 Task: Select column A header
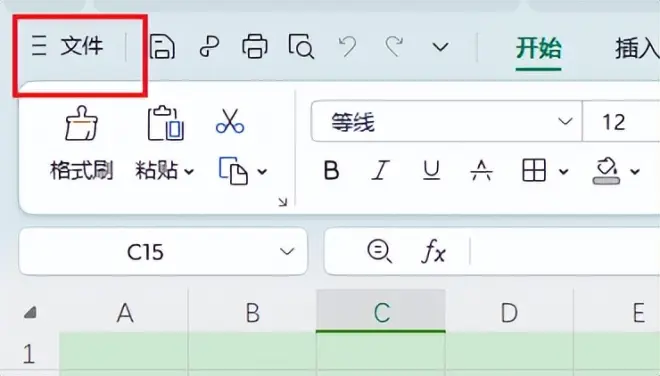pyautogui.click(x=124, y=312)
